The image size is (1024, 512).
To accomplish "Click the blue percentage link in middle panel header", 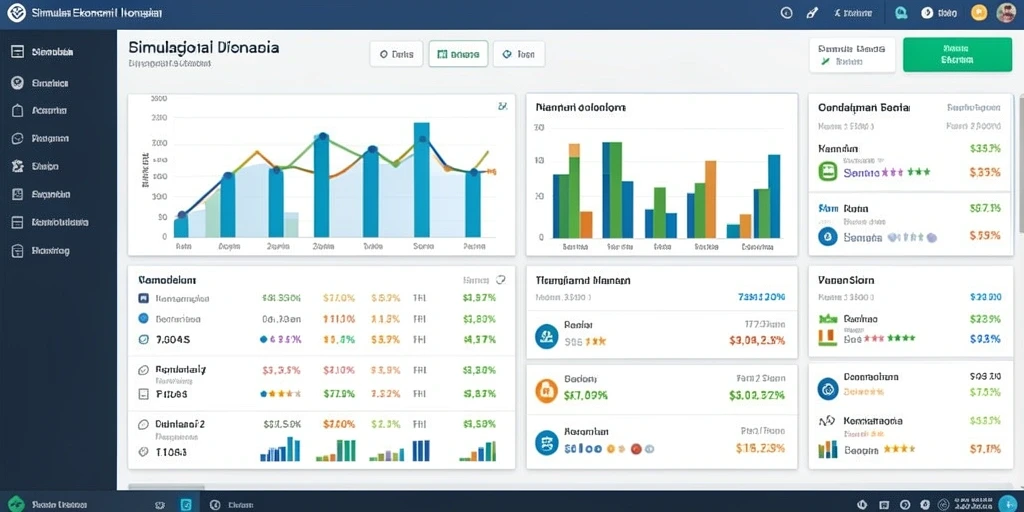I will coord(761,296).
